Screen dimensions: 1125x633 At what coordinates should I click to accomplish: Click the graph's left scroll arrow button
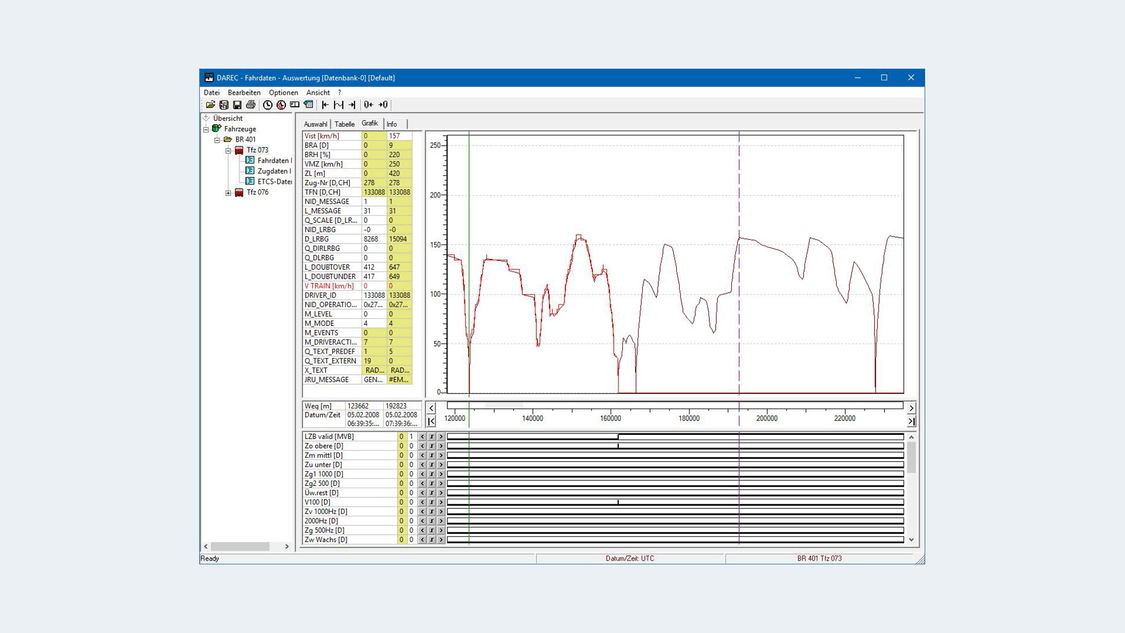click(431, 408)
